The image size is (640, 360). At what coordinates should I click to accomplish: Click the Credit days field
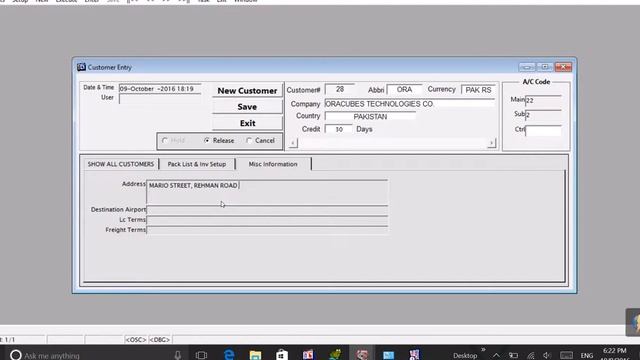click(x=339, y=129)
